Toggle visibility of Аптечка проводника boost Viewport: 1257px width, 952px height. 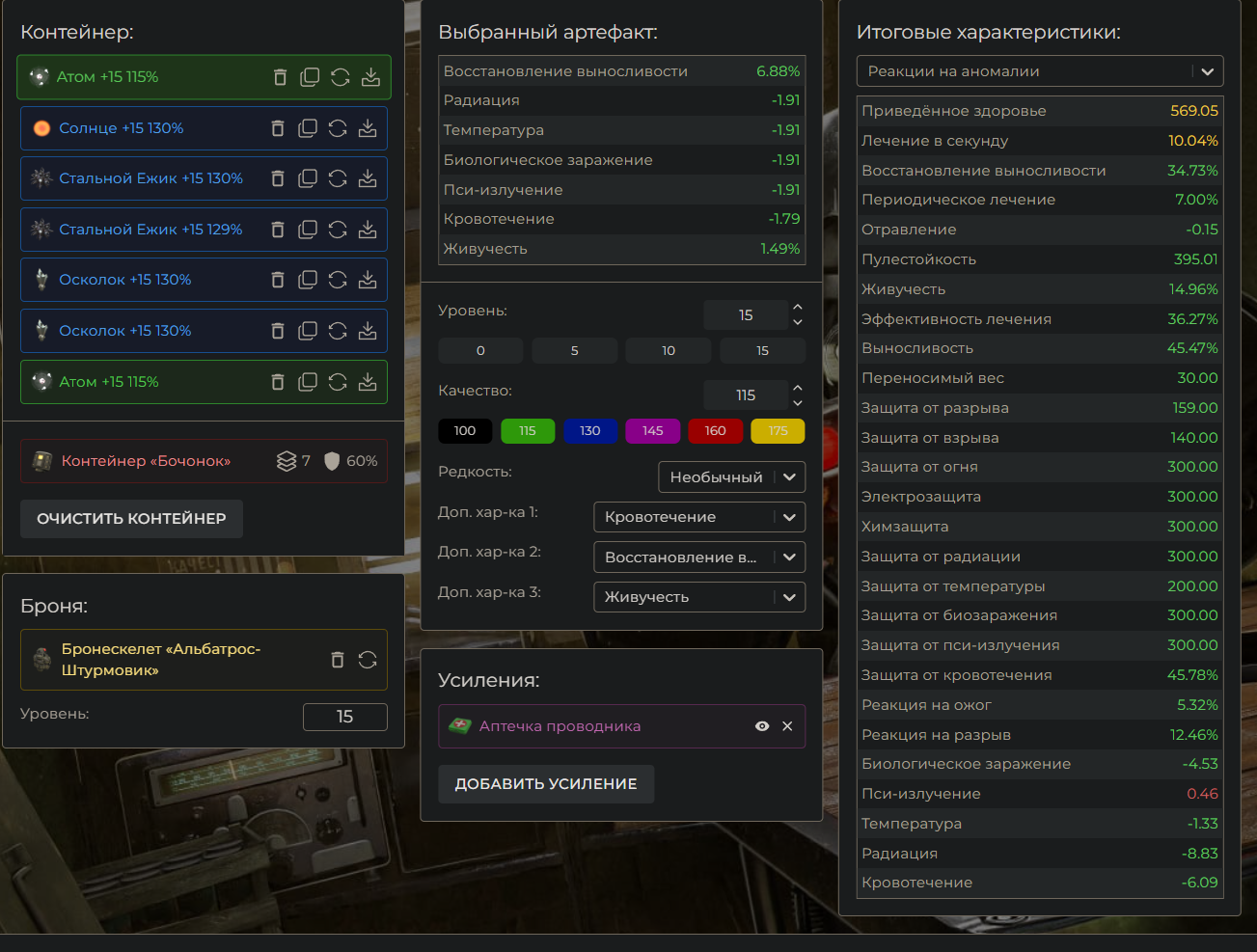coord(762,726)
